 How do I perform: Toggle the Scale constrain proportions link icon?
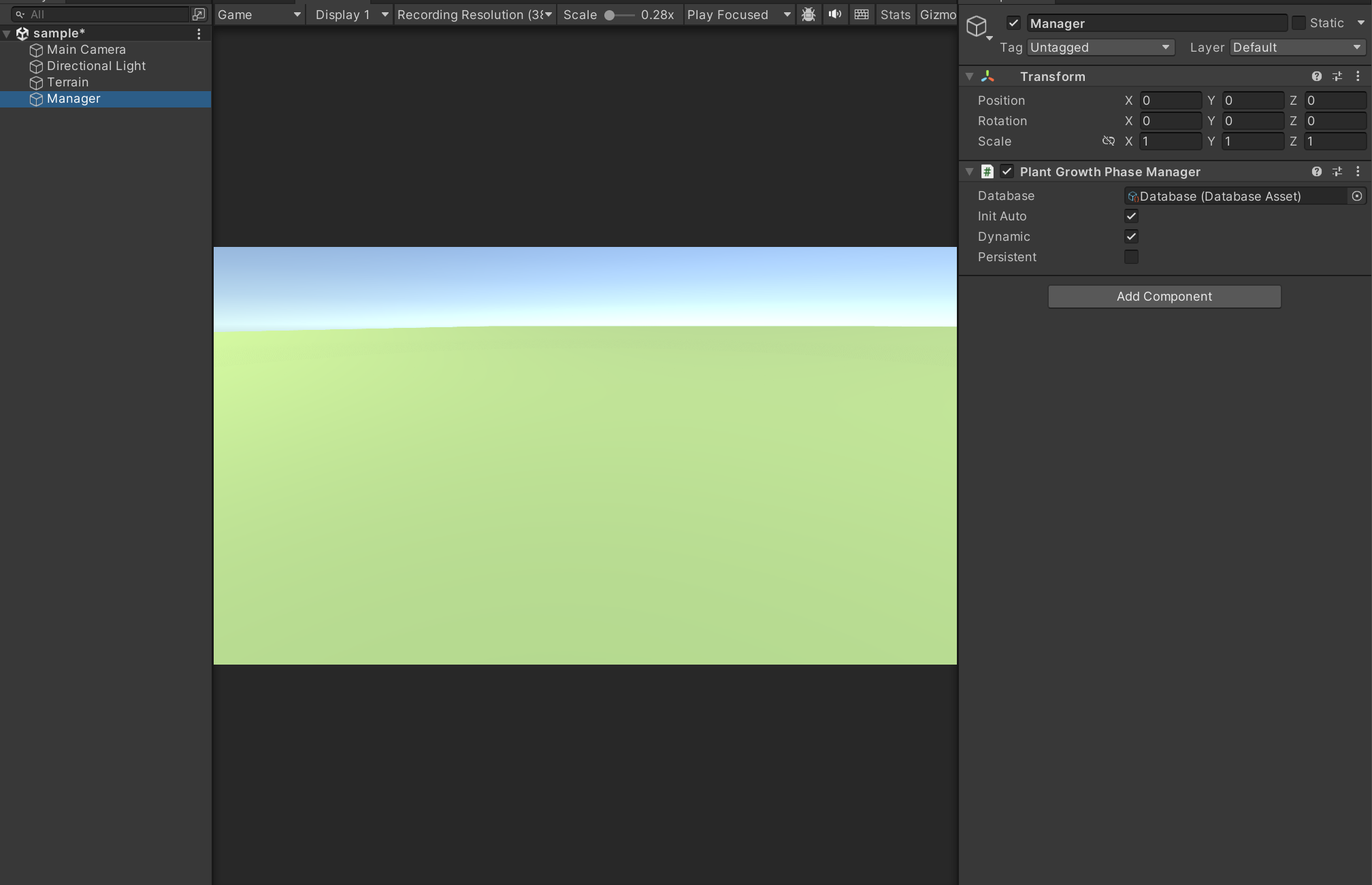point(1109,141)
